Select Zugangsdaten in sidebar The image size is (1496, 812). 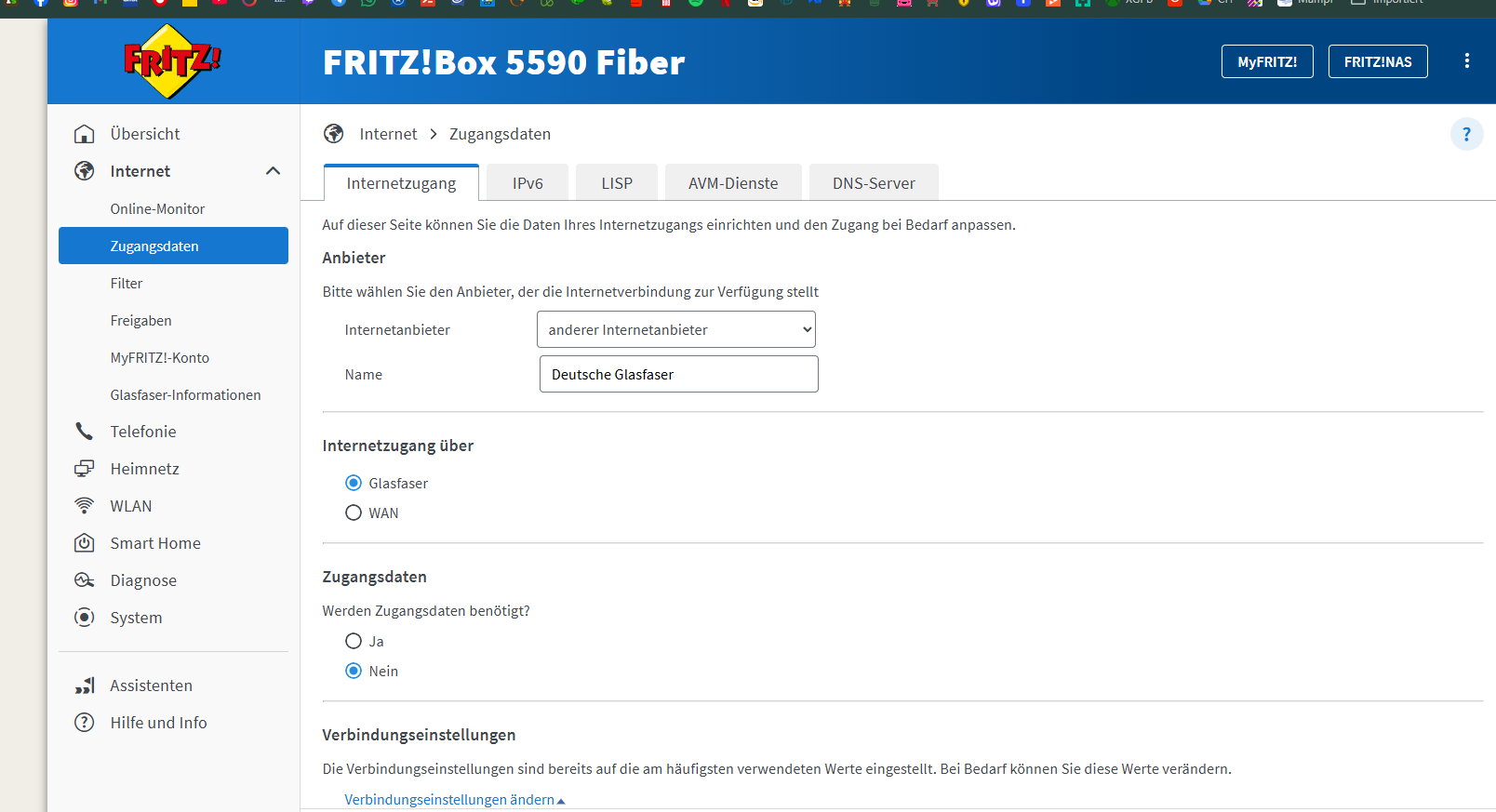(173, 246)
